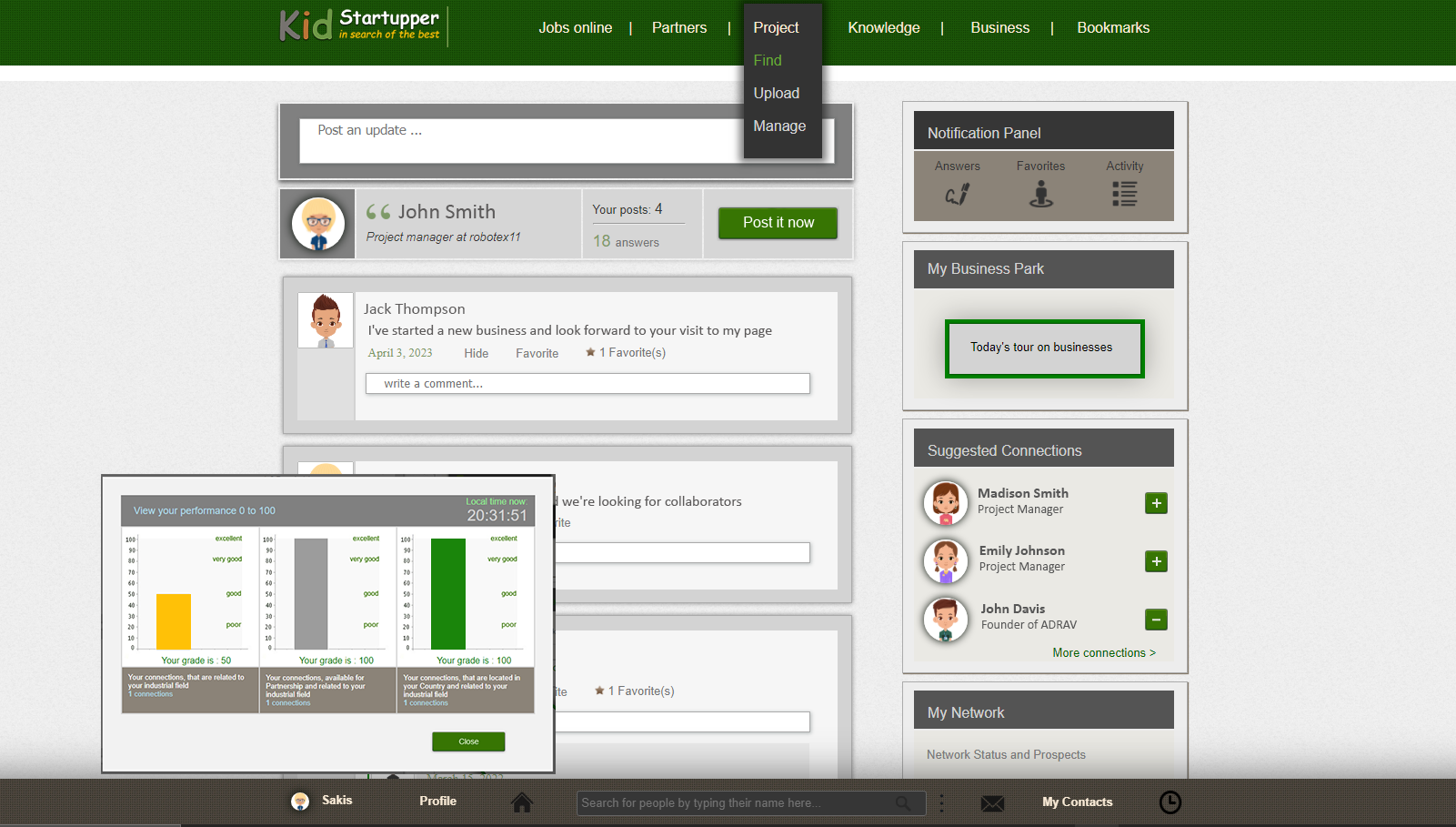Viewport: 1456px width, 827px height.
Task: Open the Partners menu
Action: point(679,28)
